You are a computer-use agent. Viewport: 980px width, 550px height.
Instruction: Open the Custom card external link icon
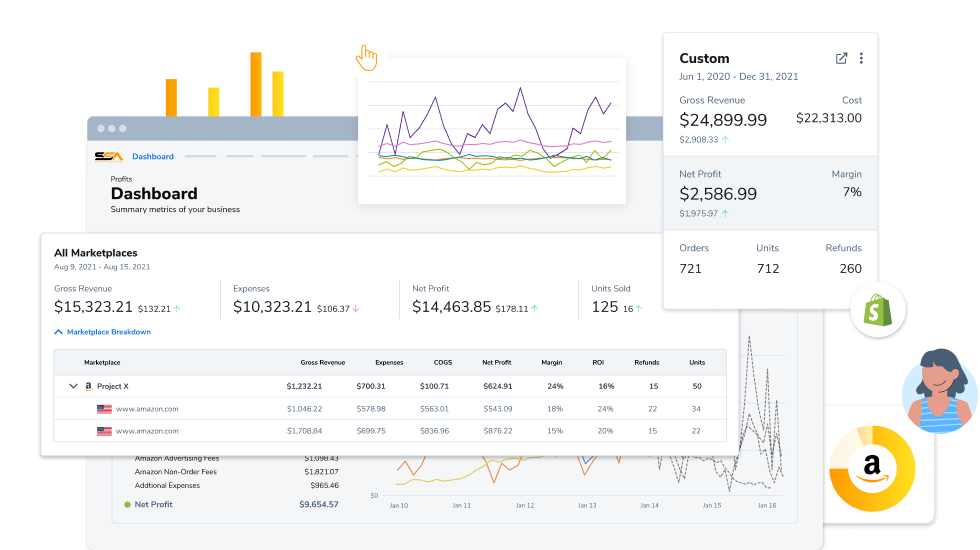click(841, 58)
